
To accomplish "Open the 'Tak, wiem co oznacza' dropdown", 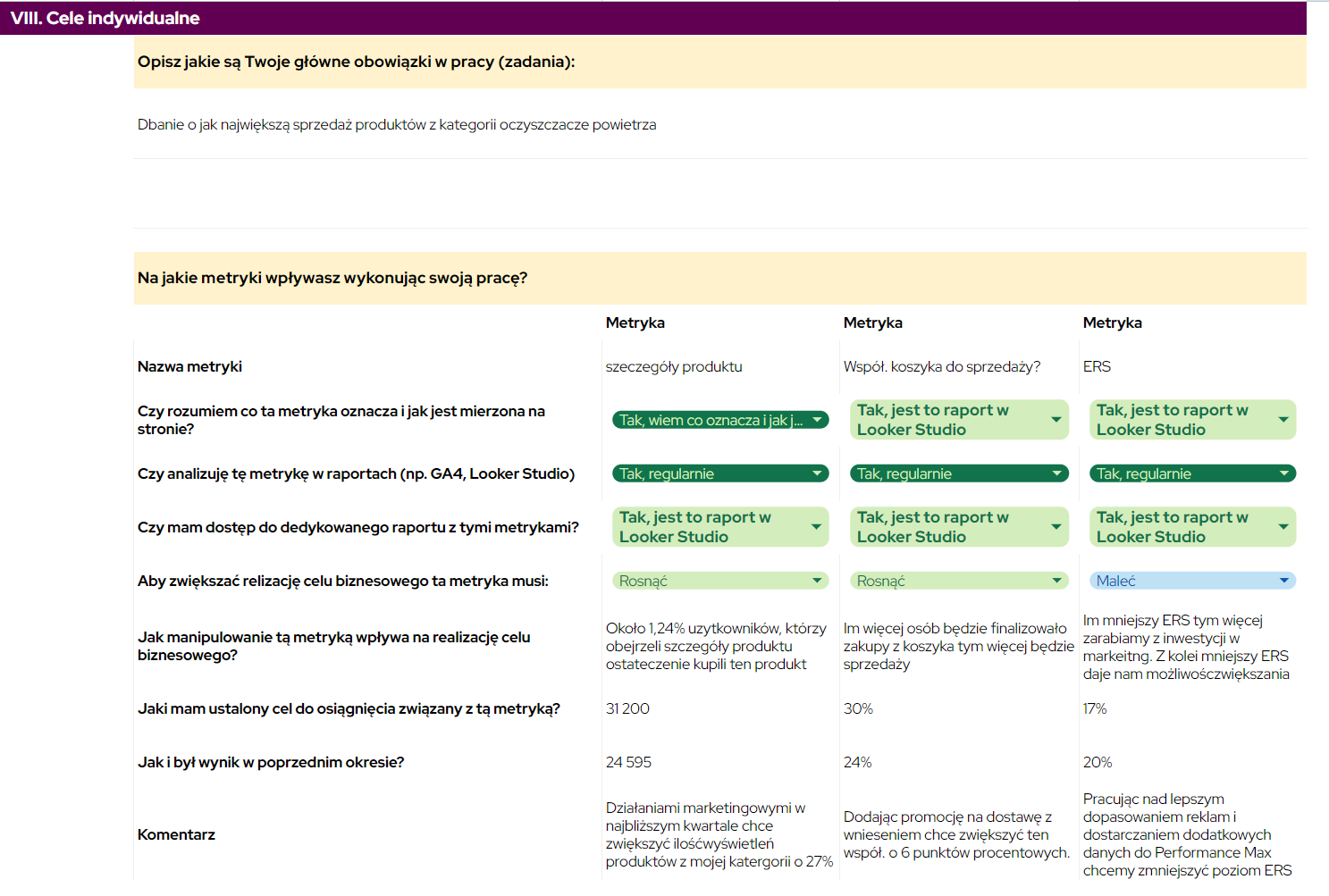I will [x=720, y=420].
